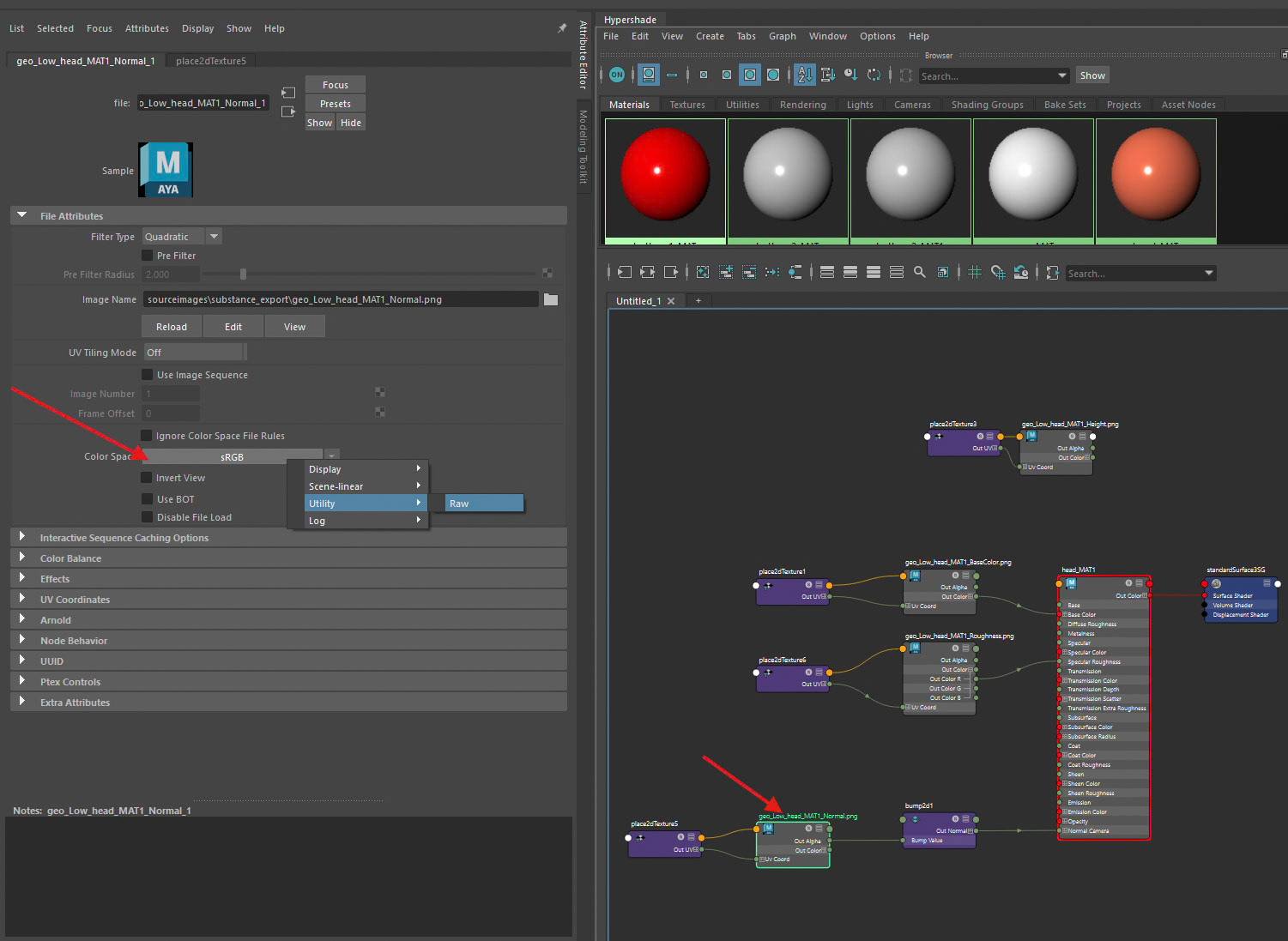Screen dimensions: 1288x941
Task: Click Edit button under Image Name
Action: point(233,327)
